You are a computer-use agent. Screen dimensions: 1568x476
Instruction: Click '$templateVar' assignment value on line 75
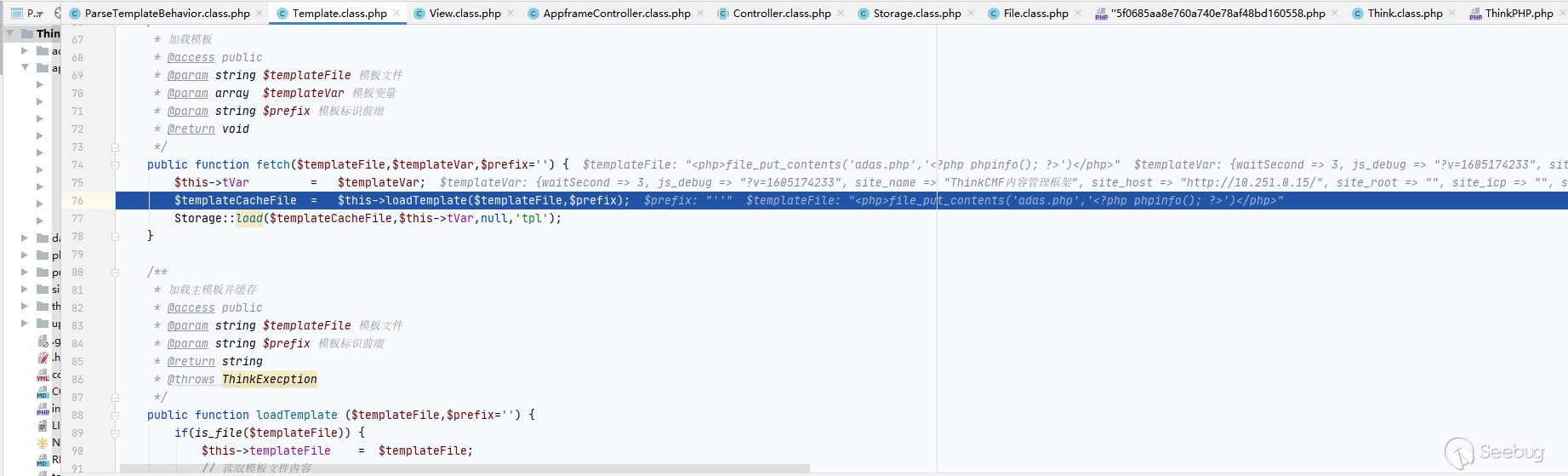pyautogui.click(x=379, y=182)
